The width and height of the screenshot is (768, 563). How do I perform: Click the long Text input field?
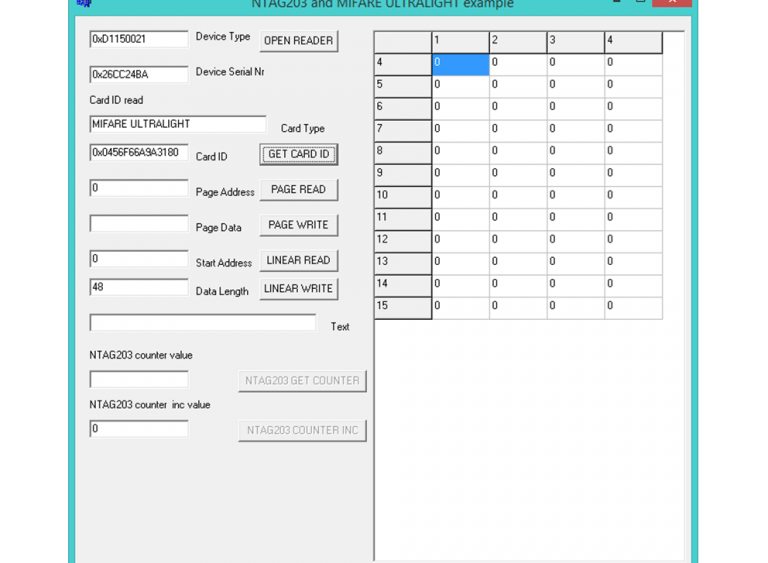[x=203, y=322]
